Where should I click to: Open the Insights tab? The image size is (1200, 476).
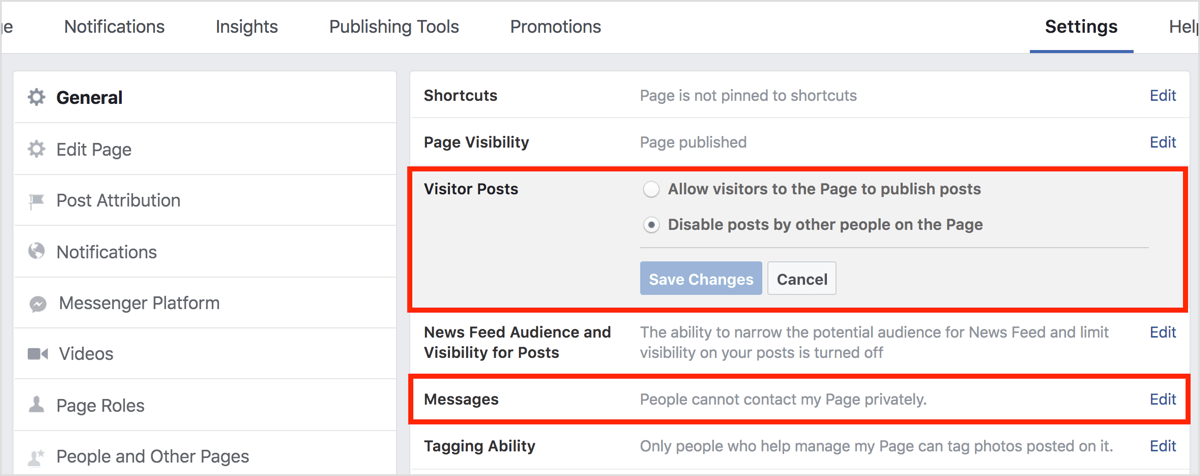tap(247, 27)
